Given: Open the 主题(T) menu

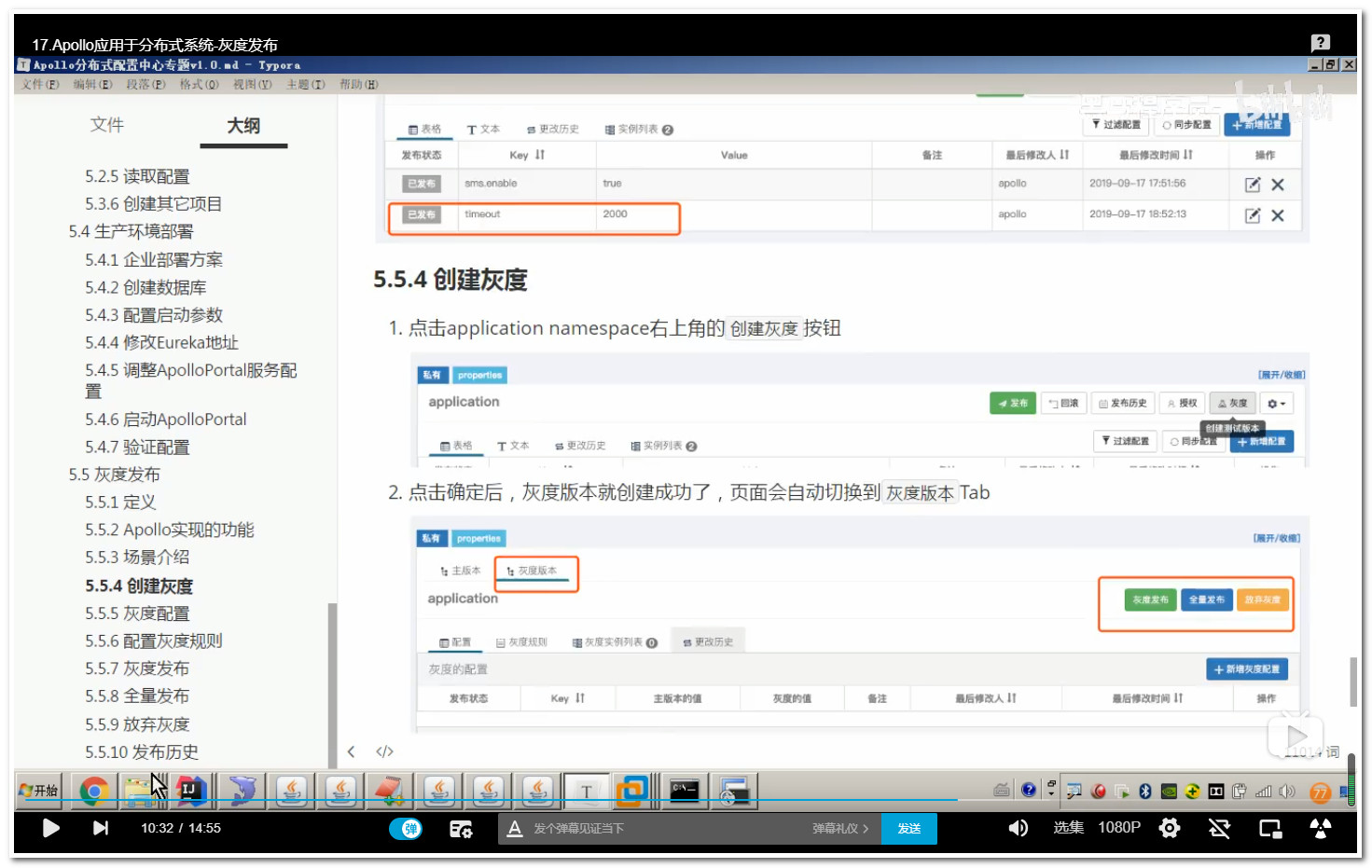Looking at the screenshot, I should [306, 84].
